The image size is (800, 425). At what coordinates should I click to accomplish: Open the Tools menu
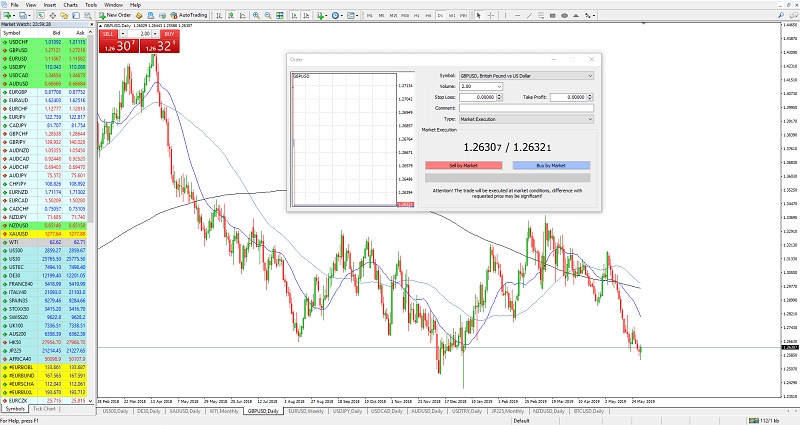(x=91, y=5)
